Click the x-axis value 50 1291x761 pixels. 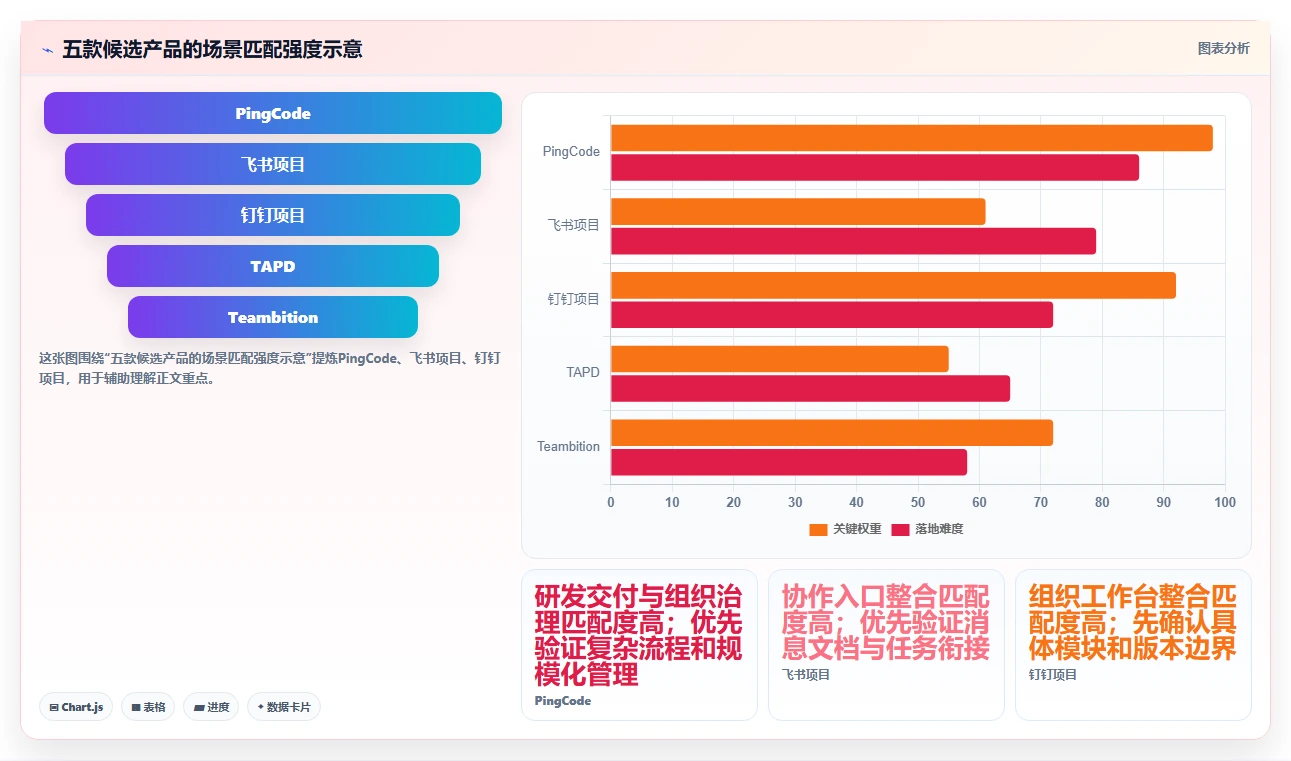(918, 502)
